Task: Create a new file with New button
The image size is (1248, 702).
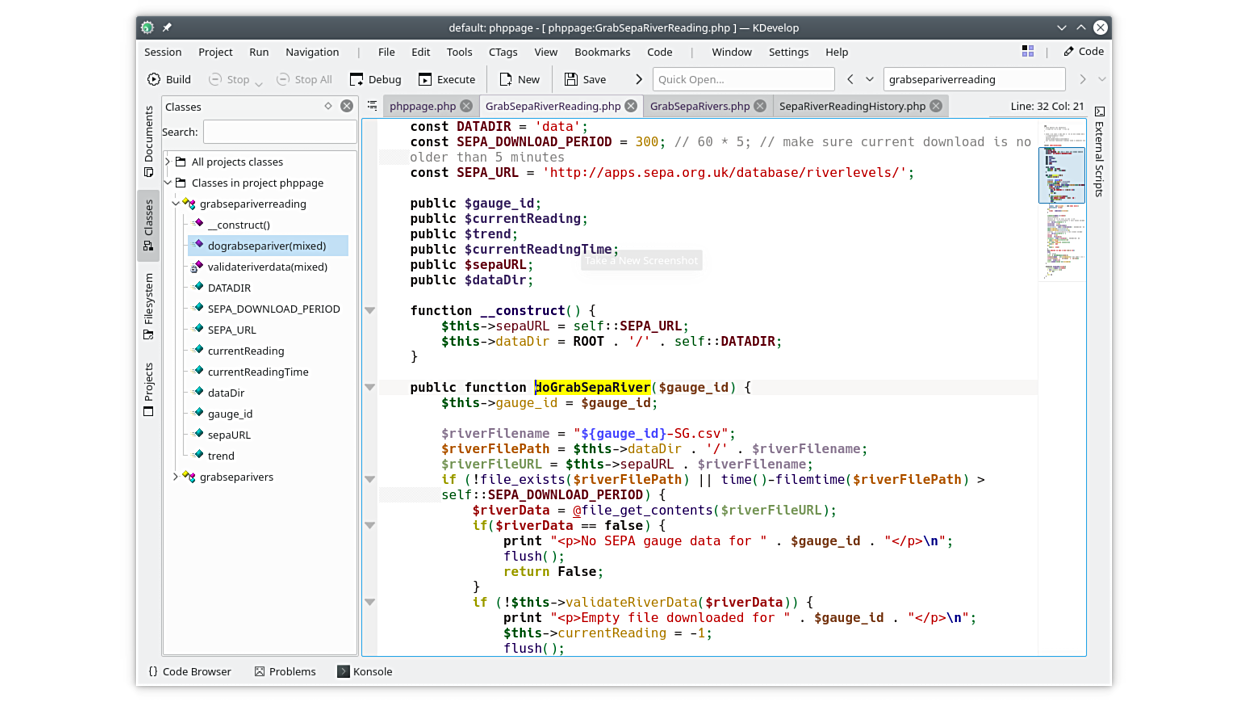Action: [x=519, y=79]
